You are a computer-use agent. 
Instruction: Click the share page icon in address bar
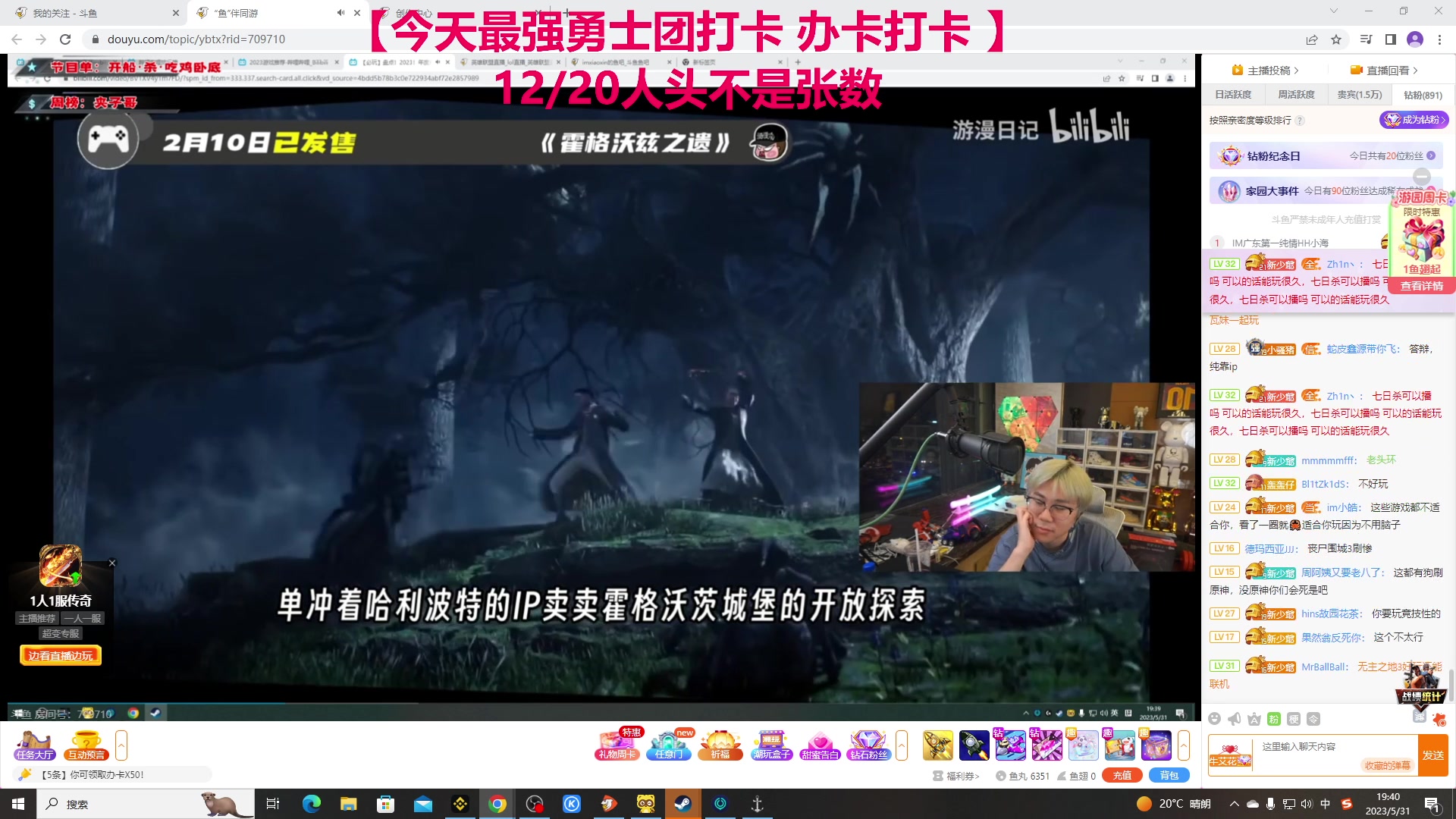click(x=1312, y=39)
